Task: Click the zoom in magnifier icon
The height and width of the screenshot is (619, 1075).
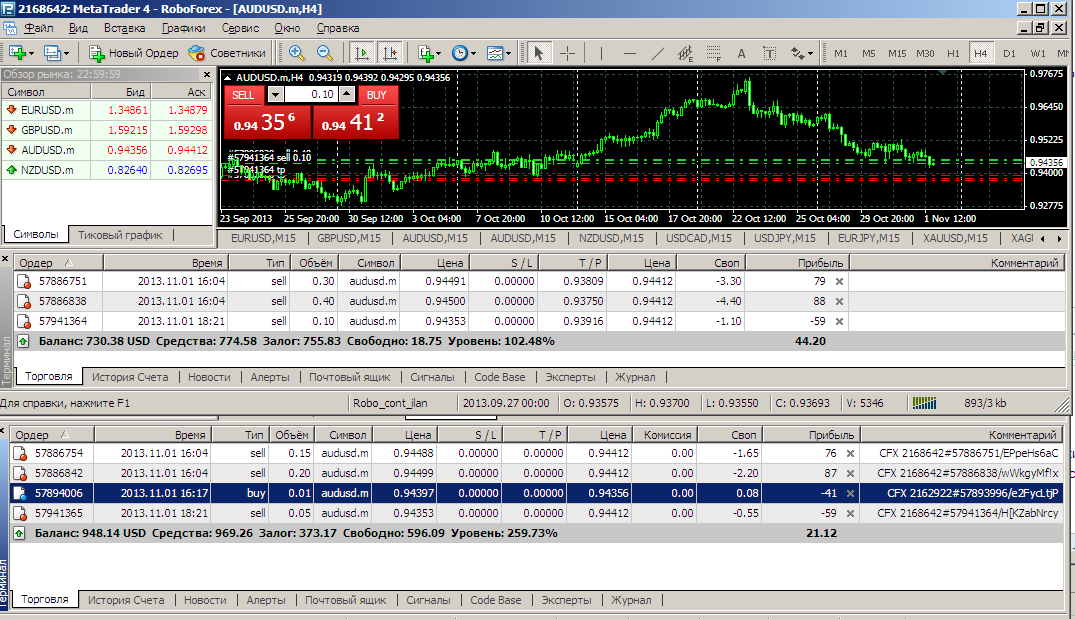Action: tap(297, 53)
